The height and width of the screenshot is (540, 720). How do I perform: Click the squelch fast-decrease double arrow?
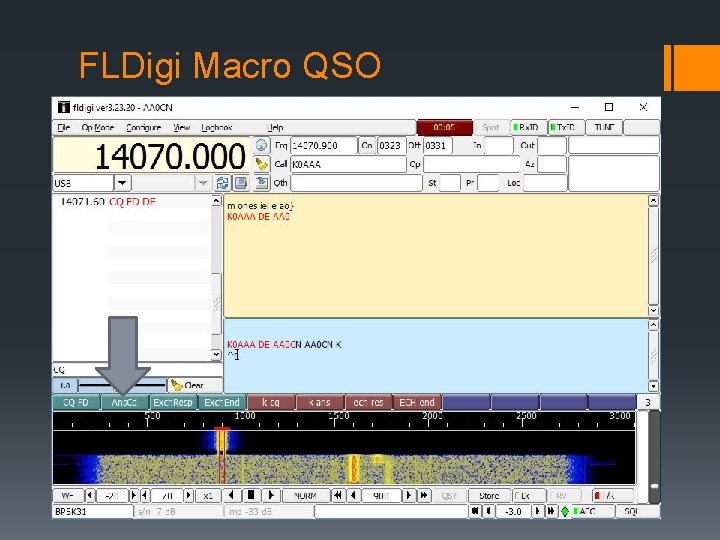tap(475, 511)
